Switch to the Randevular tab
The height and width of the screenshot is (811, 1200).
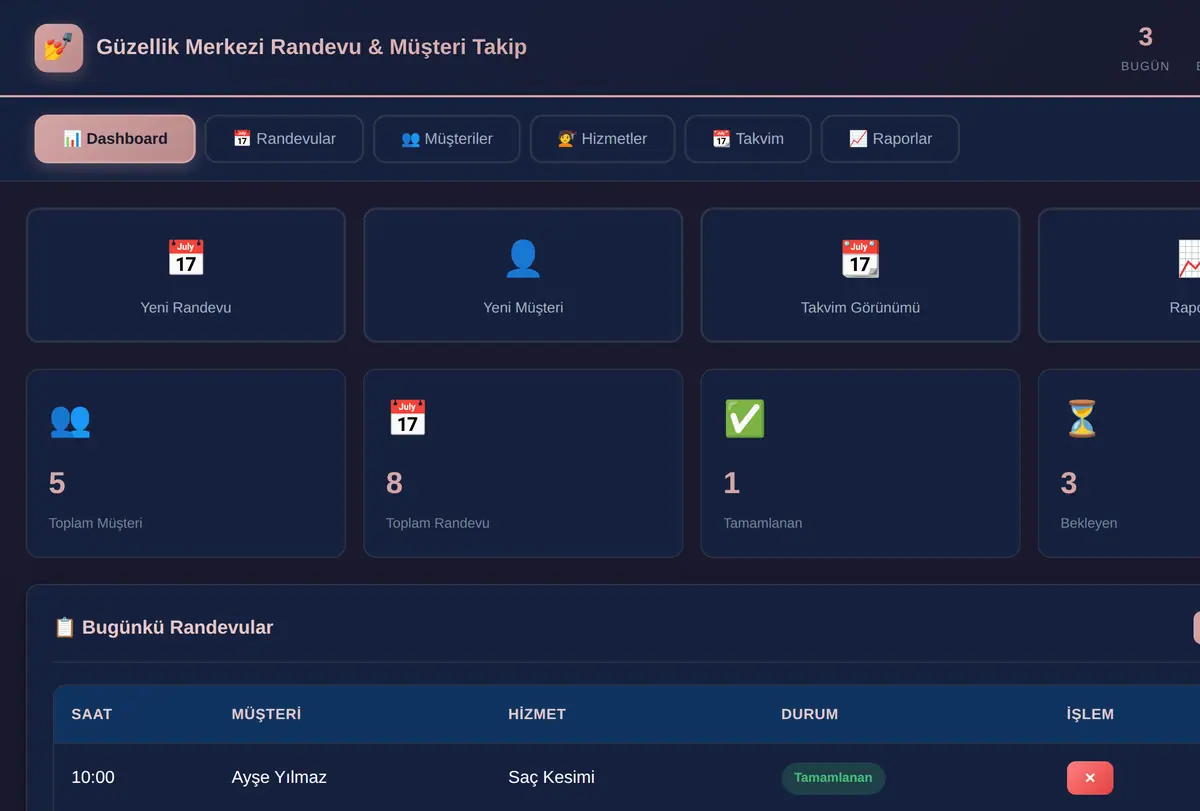coord(284,139)
